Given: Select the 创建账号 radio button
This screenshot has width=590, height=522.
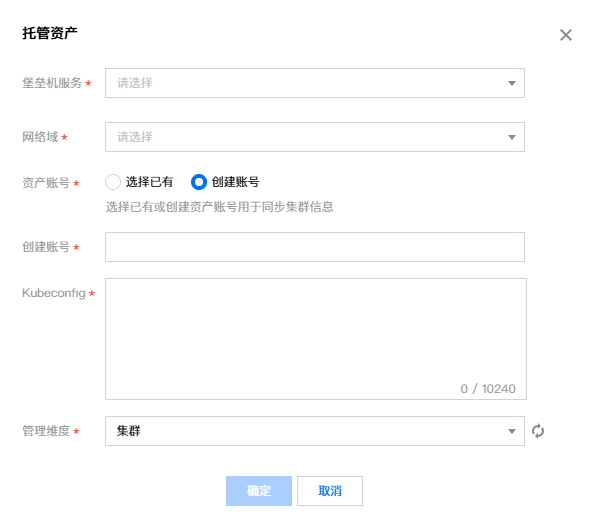Looking at the screenshot, I should tap(199, 182).
